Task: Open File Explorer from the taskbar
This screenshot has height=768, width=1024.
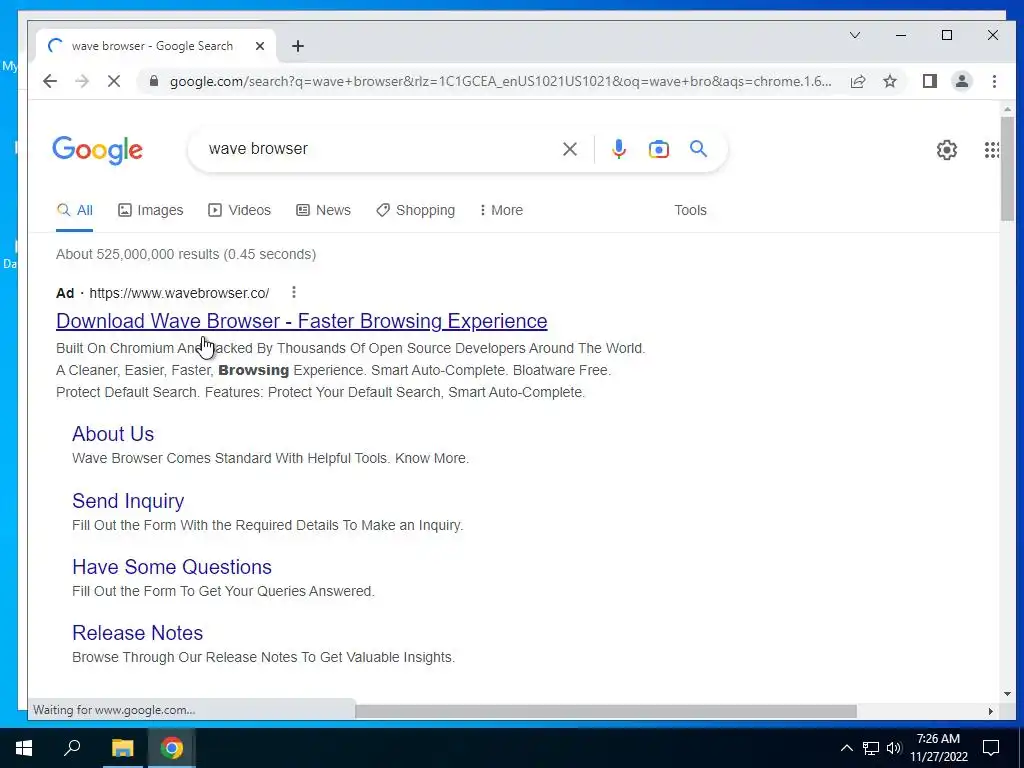Action: pyautogui.click(x=122, y=748)
